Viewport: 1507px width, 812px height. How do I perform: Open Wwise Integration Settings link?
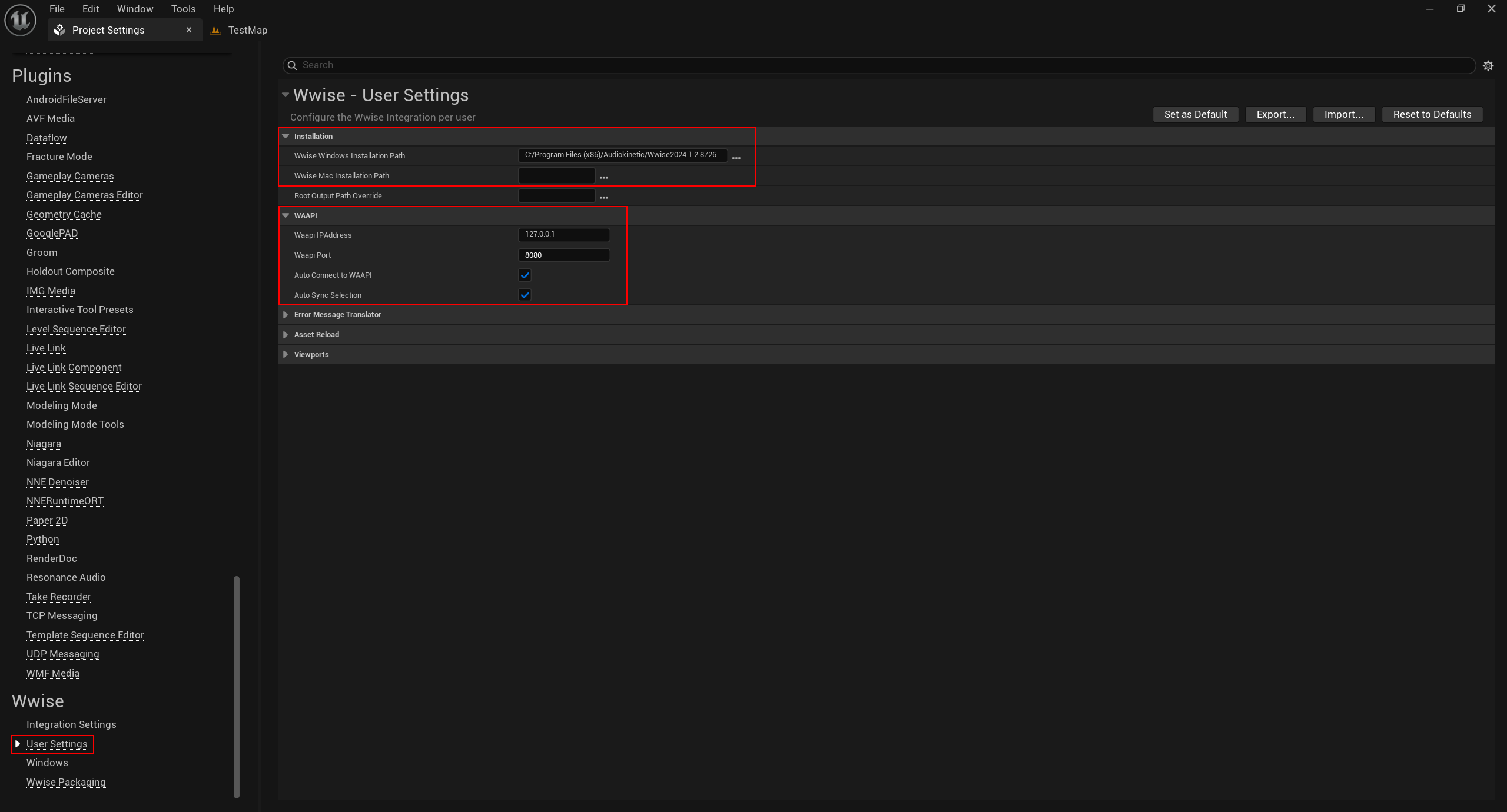pos(71,724)
